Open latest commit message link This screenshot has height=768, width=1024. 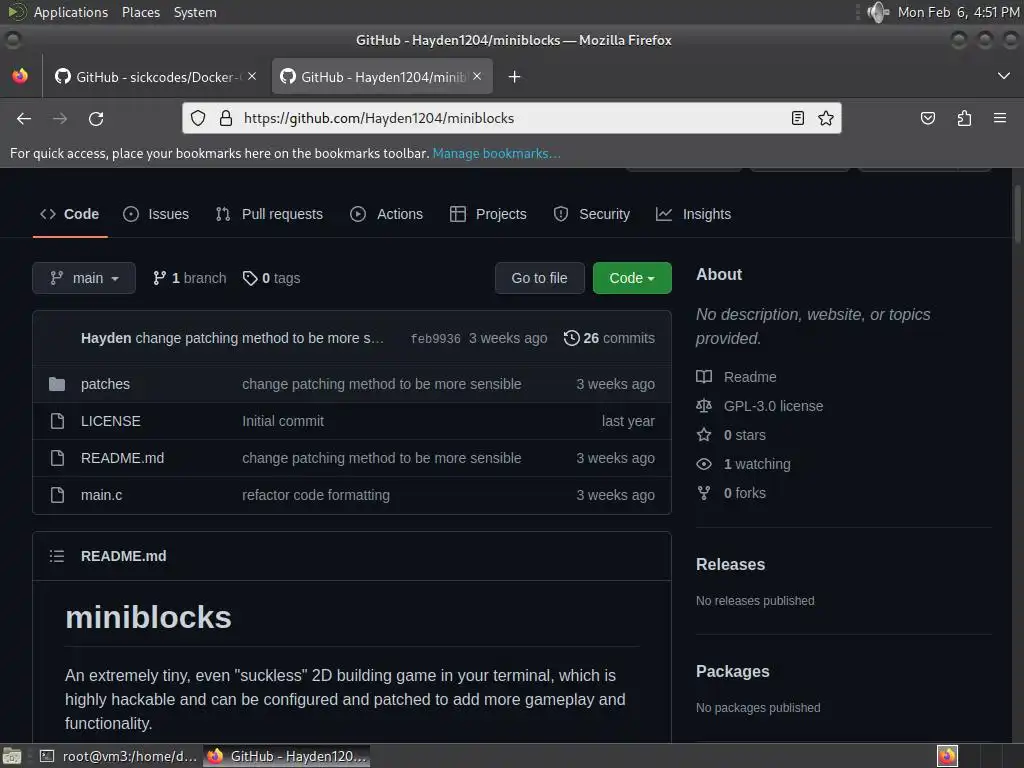pos(259,338)
